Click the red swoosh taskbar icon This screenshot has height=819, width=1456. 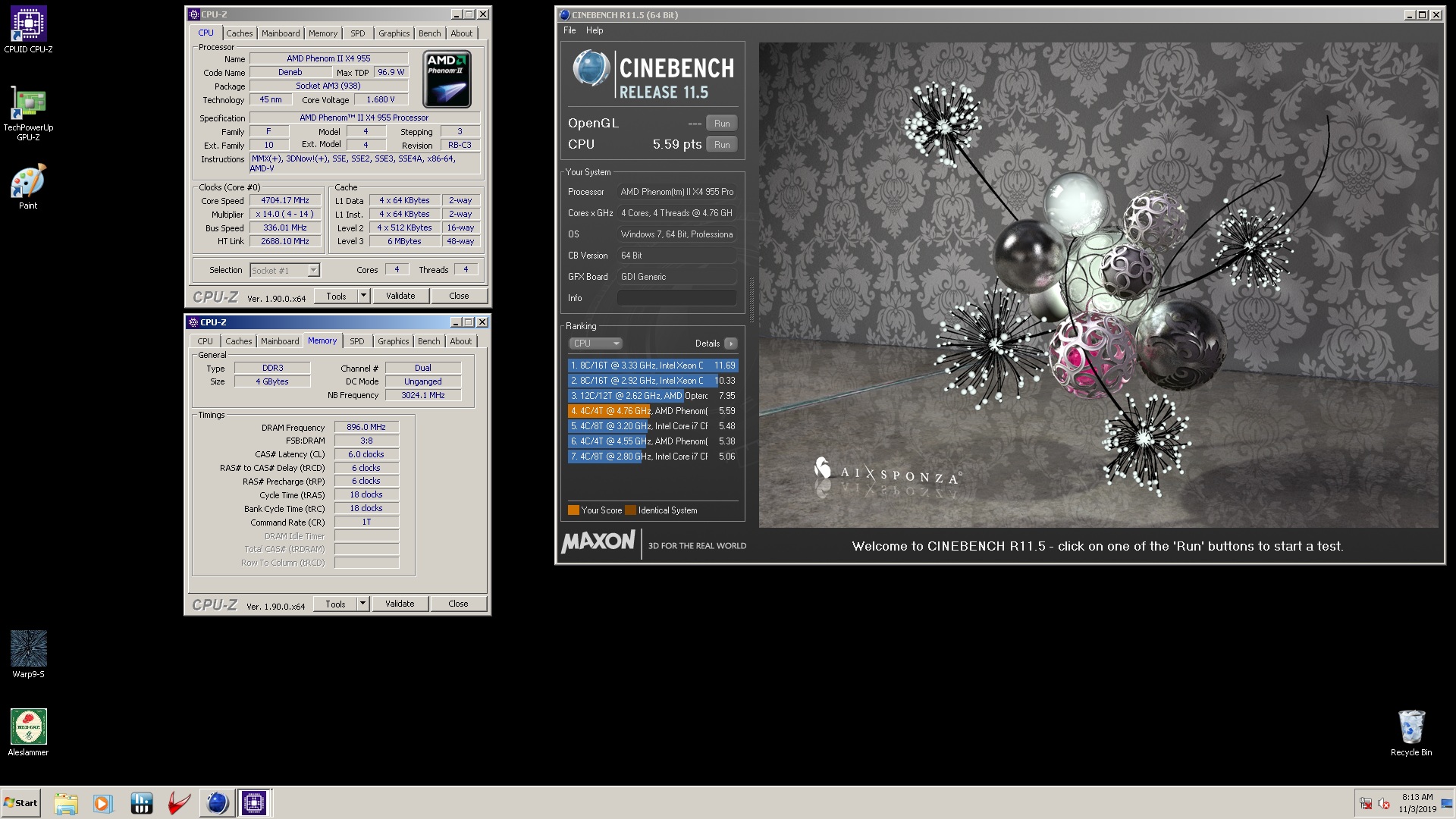tap(179, 803)
